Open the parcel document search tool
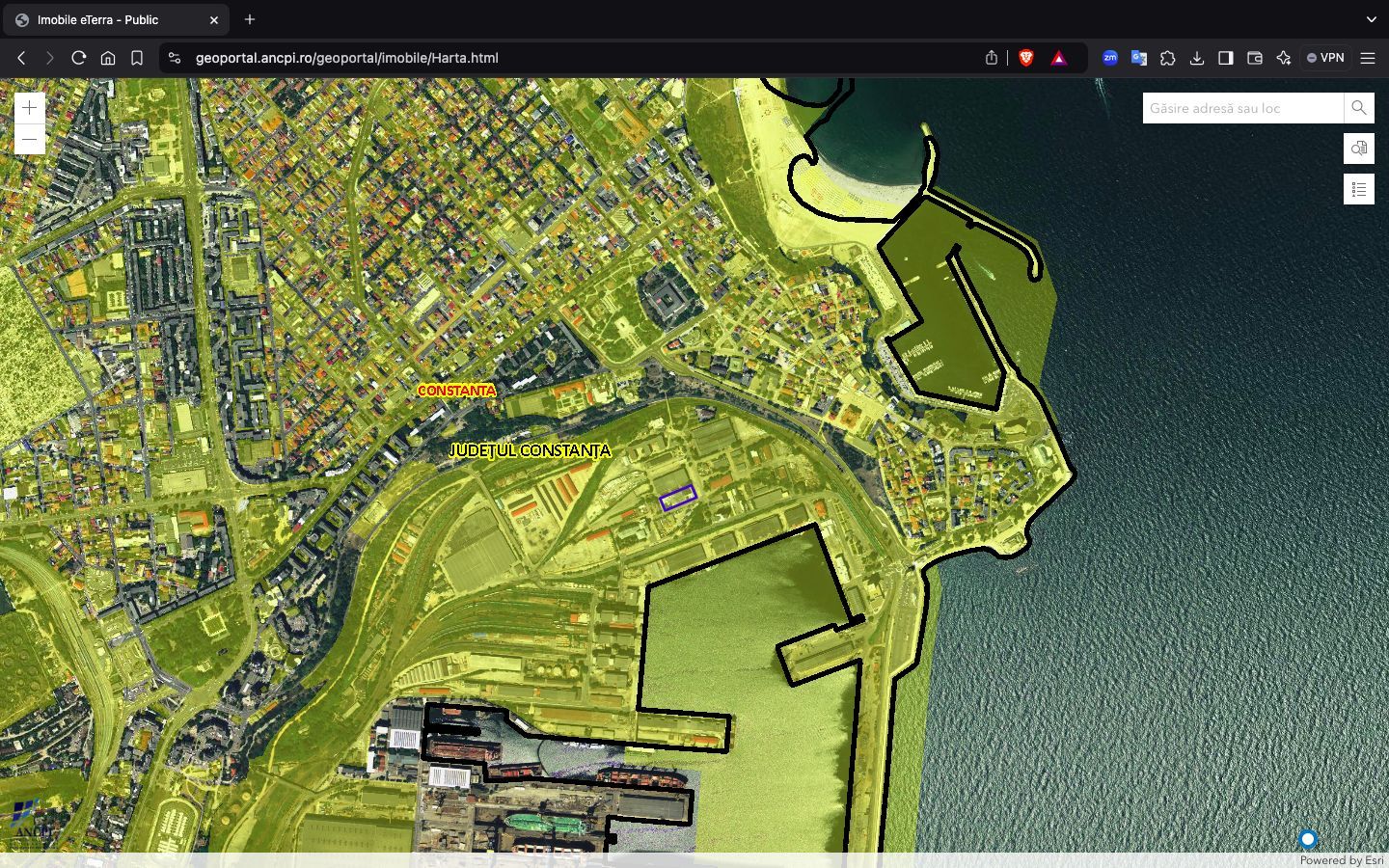Viewport: 1389px width, 868px height. [1358, 149]
